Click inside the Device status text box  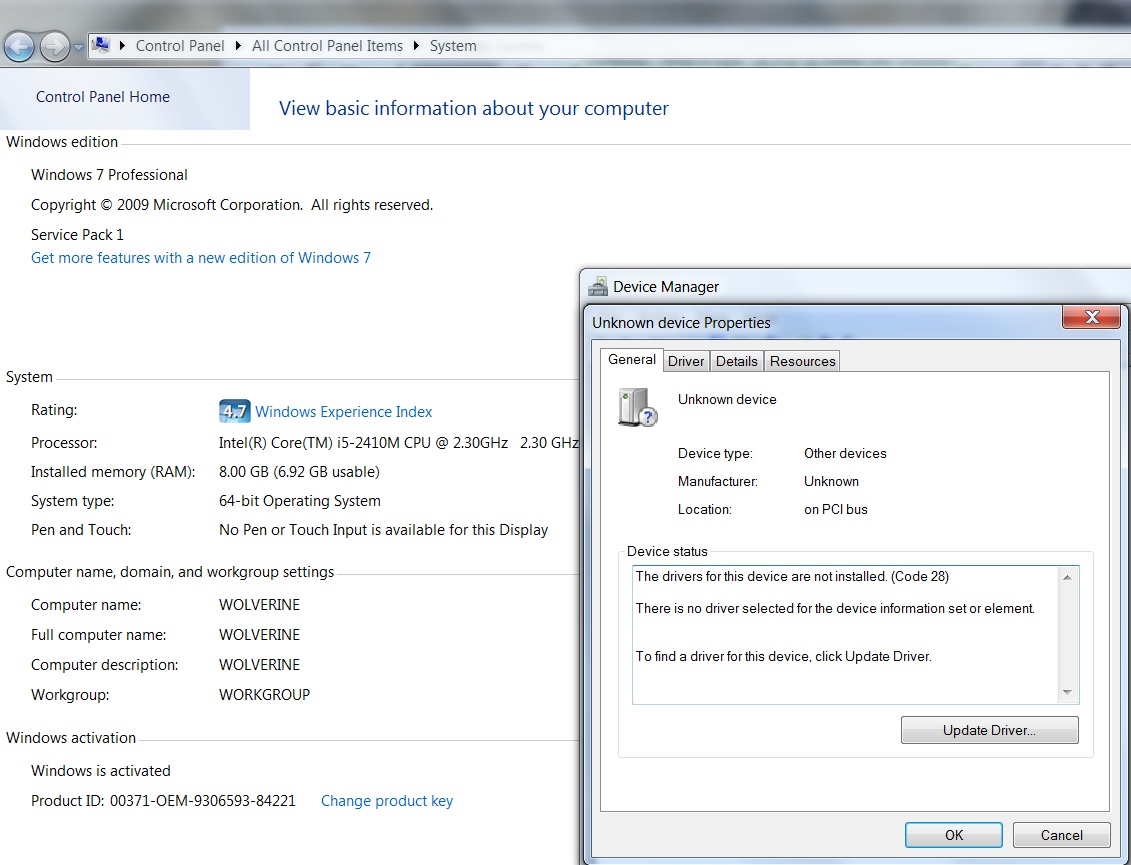tap(845, 634)
